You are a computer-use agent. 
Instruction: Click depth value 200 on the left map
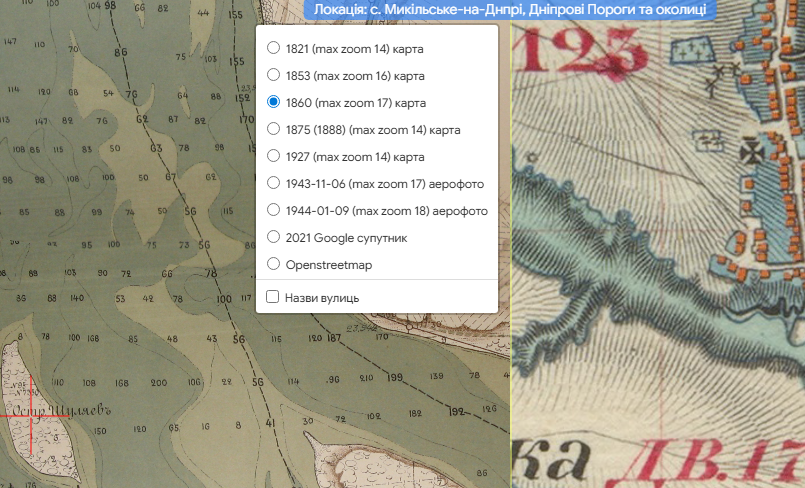159,382
